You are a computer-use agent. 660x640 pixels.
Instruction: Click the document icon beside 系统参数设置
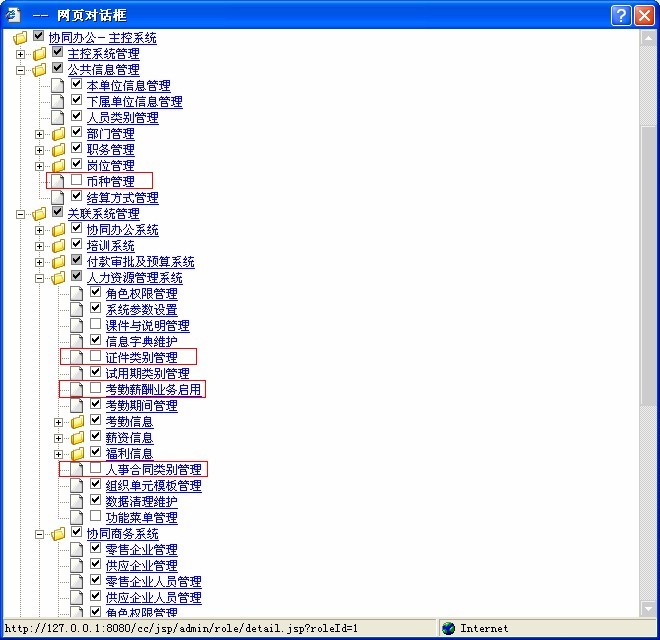click(x=77, y=309)
